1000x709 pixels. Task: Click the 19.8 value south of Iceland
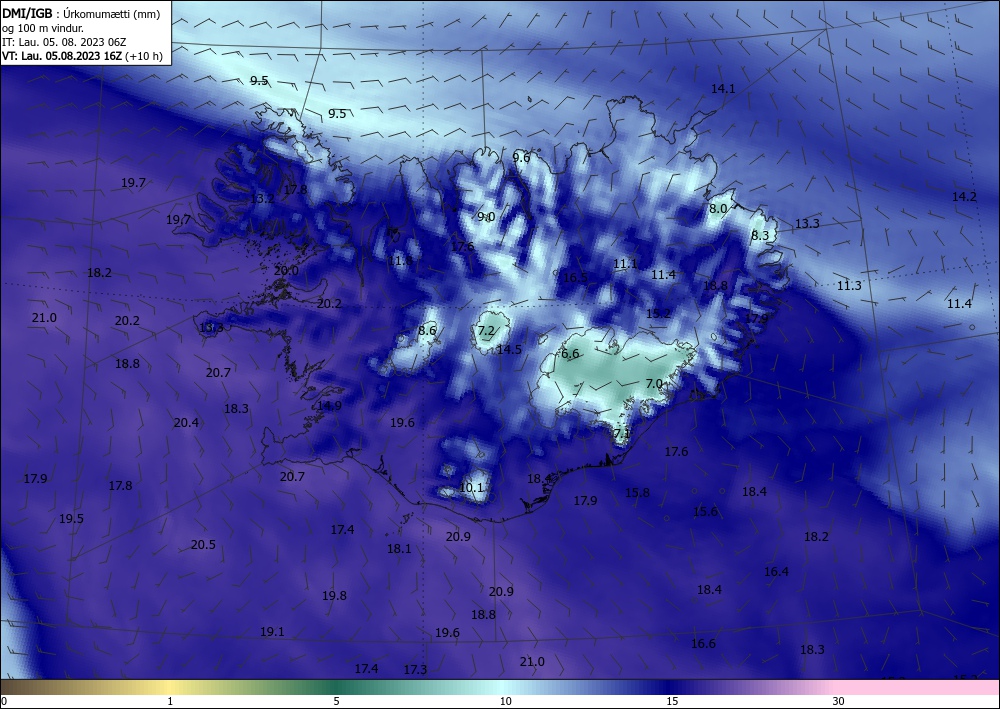pos(334,596)
